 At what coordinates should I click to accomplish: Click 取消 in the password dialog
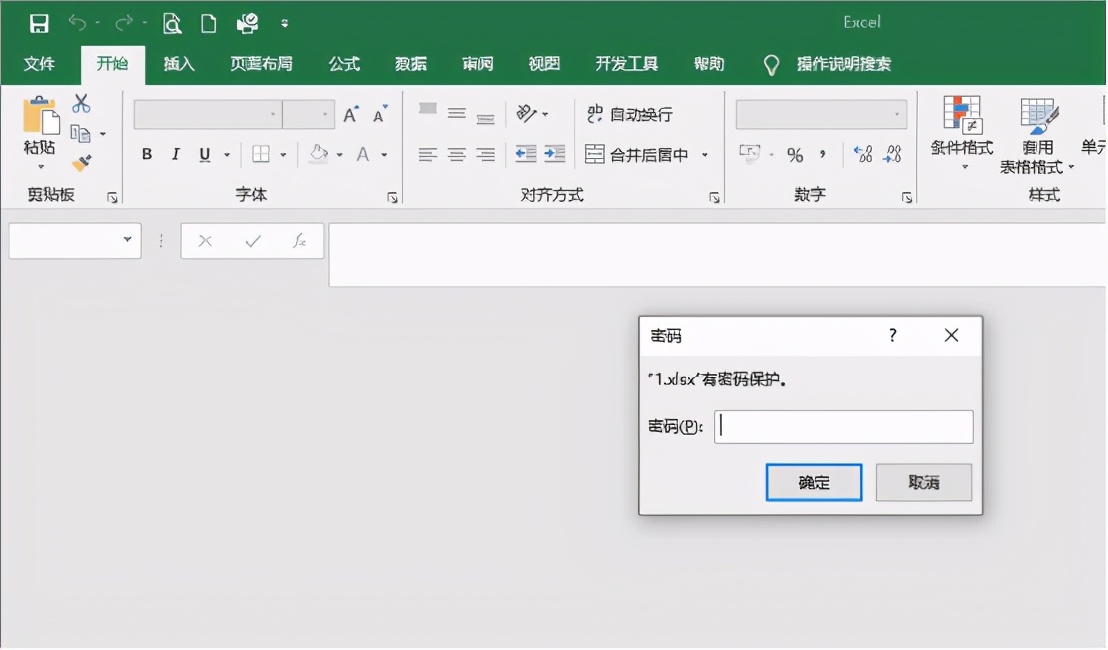924,483
